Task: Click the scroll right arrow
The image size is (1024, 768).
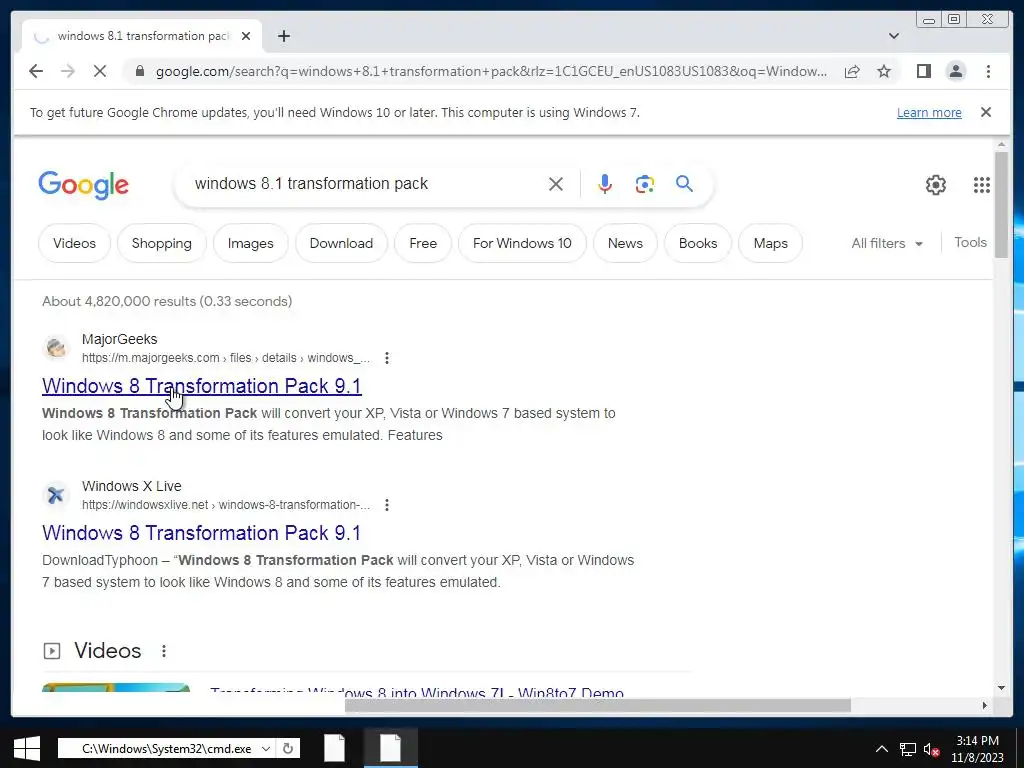Action: click(984, 705)
